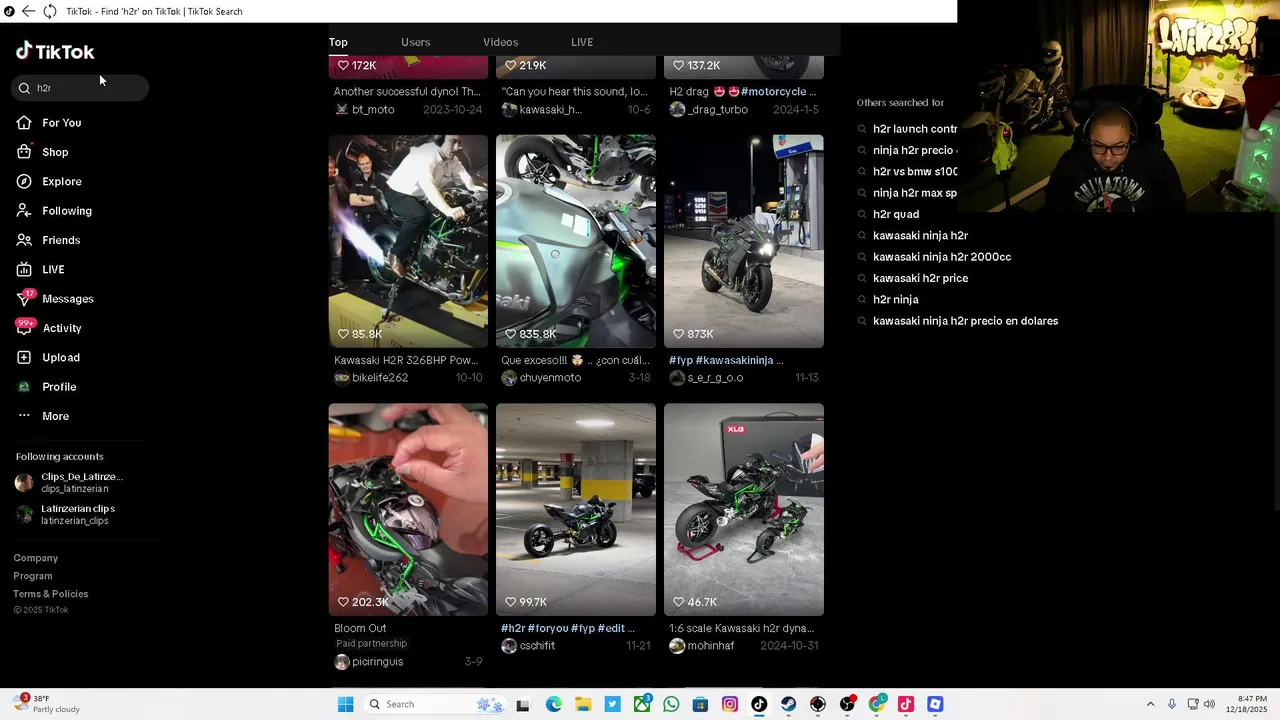
Task: Open Instagram from taskbar
Action: (730, 704)
